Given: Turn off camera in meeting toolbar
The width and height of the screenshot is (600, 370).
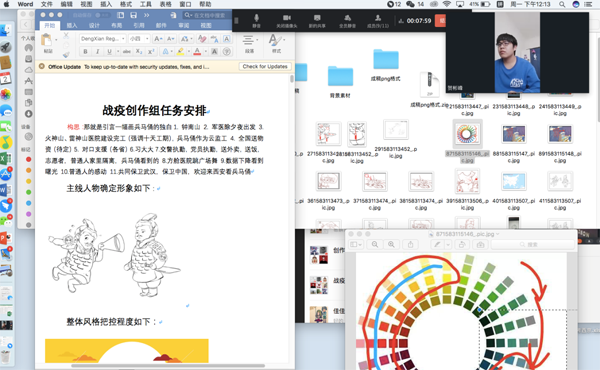Looking at the screenshot, I should pos(287,21).
